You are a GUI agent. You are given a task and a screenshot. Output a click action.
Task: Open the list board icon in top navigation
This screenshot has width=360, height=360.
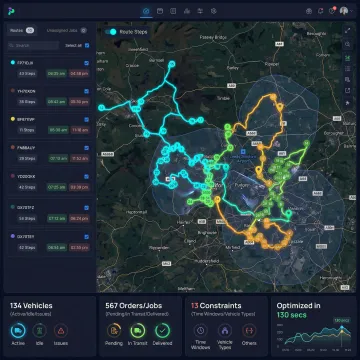(x=173, y=11)
